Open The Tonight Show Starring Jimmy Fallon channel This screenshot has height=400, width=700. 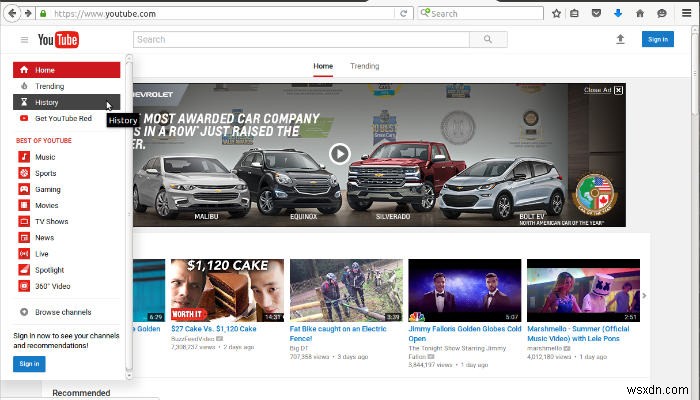pyautogui.click(x=457, y=352)
